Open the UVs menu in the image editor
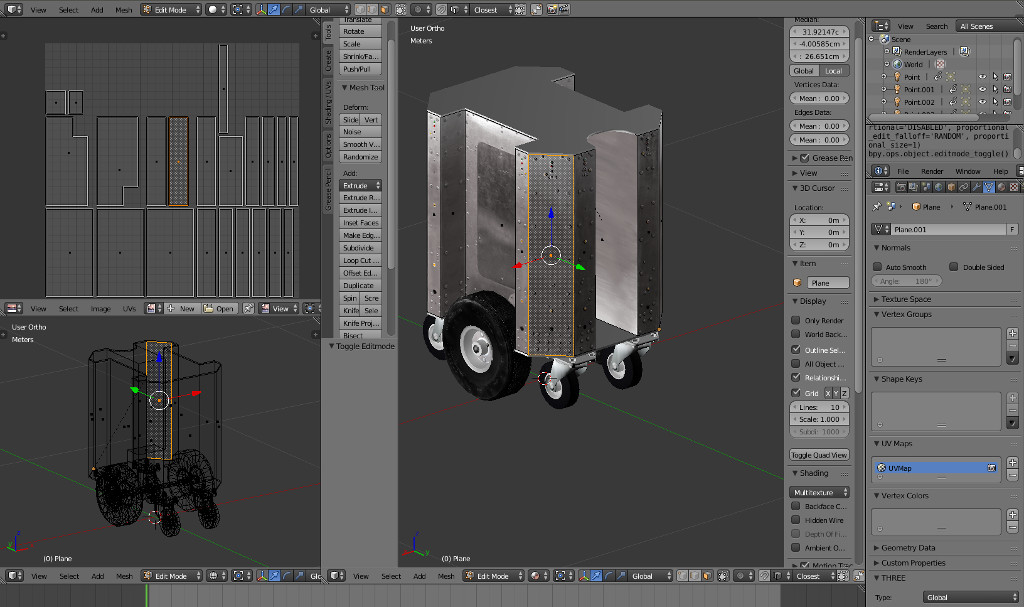Image resolution: width=1024 pixels, height=607 pixels. click(129, 308)
